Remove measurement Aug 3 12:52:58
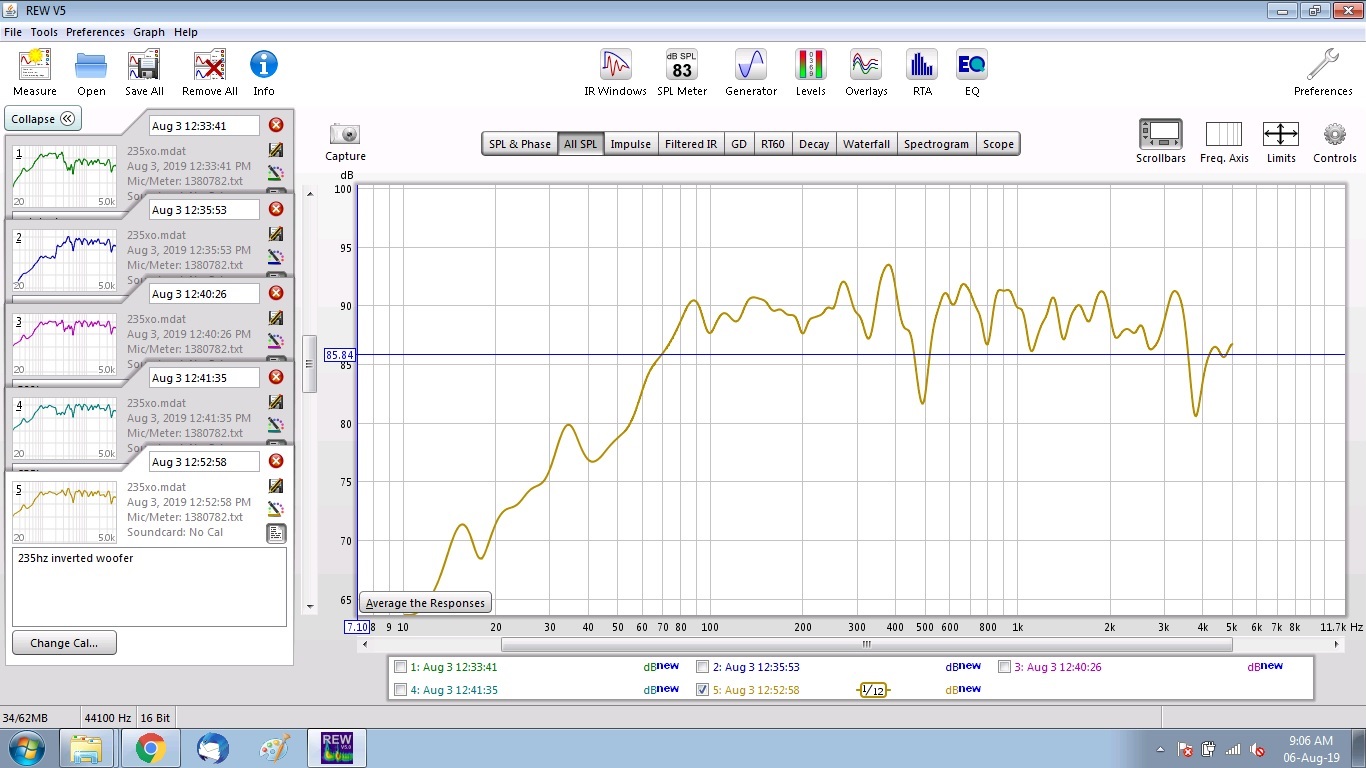1366x768 pixels. tap(276, 461)
